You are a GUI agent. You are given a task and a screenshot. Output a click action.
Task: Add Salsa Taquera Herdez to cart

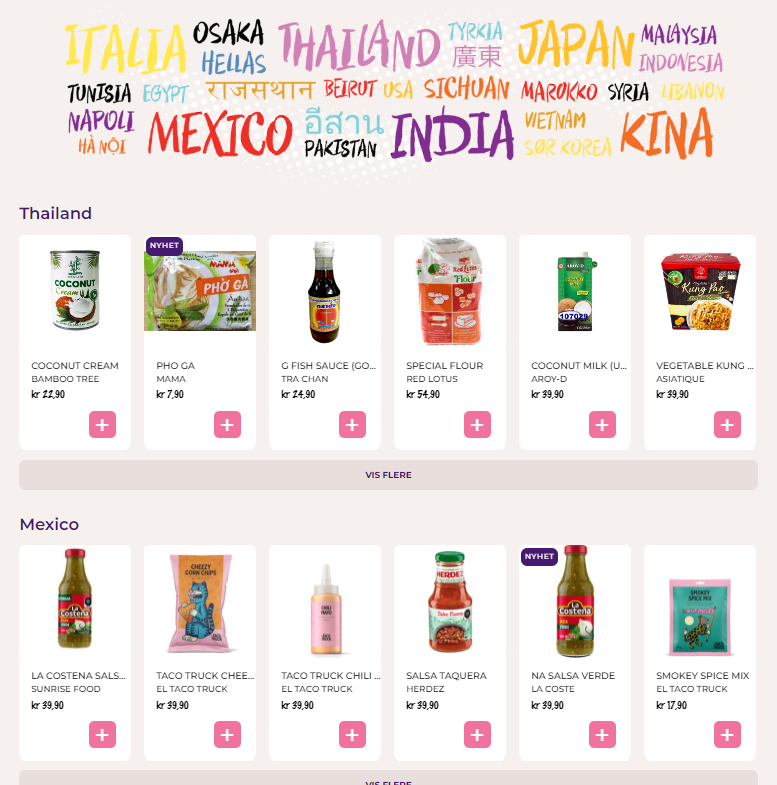pos(477,734)
